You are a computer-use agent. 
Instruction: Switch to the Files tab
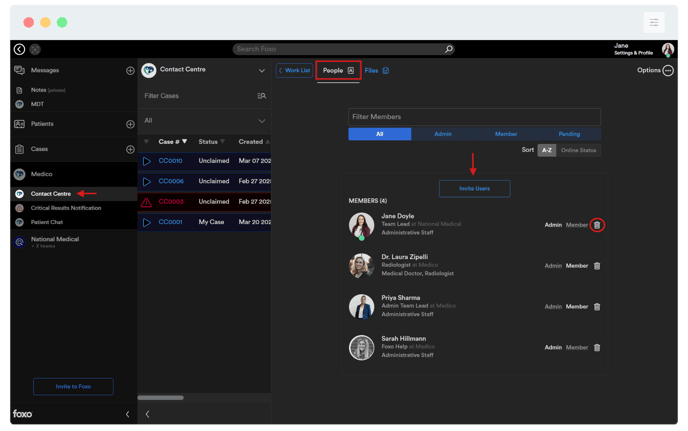pos(377,71)
